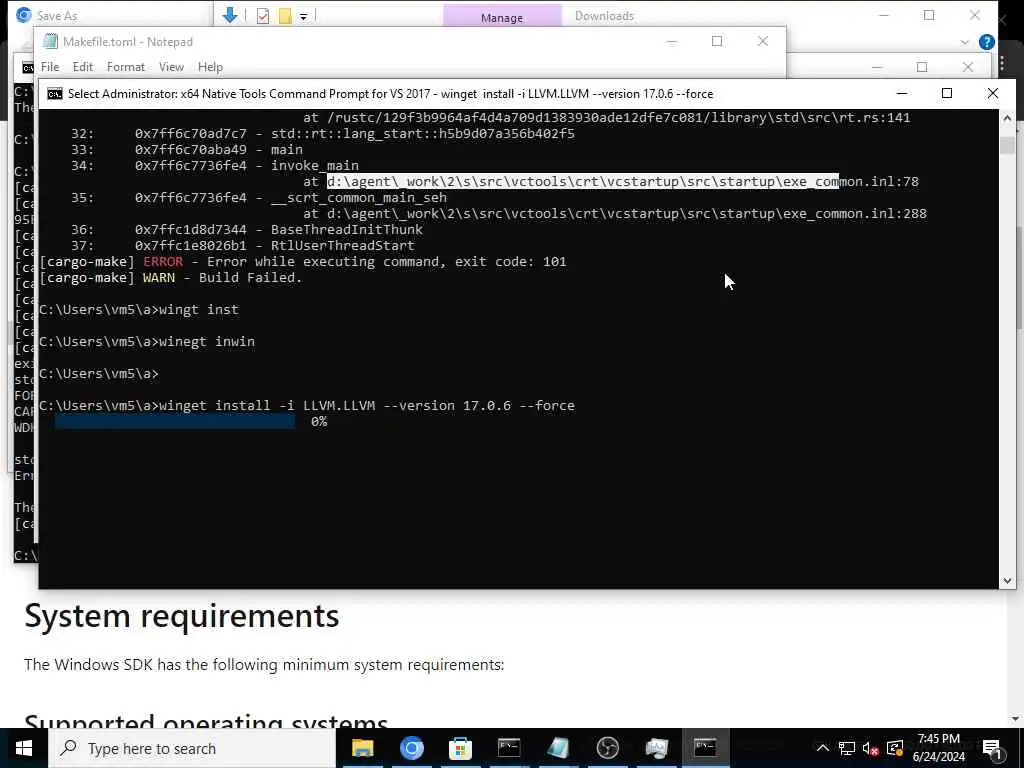Open Microsoft Store from the taskbar
Viewport: 1024px width, 768px height.
(x=460, y=748)
